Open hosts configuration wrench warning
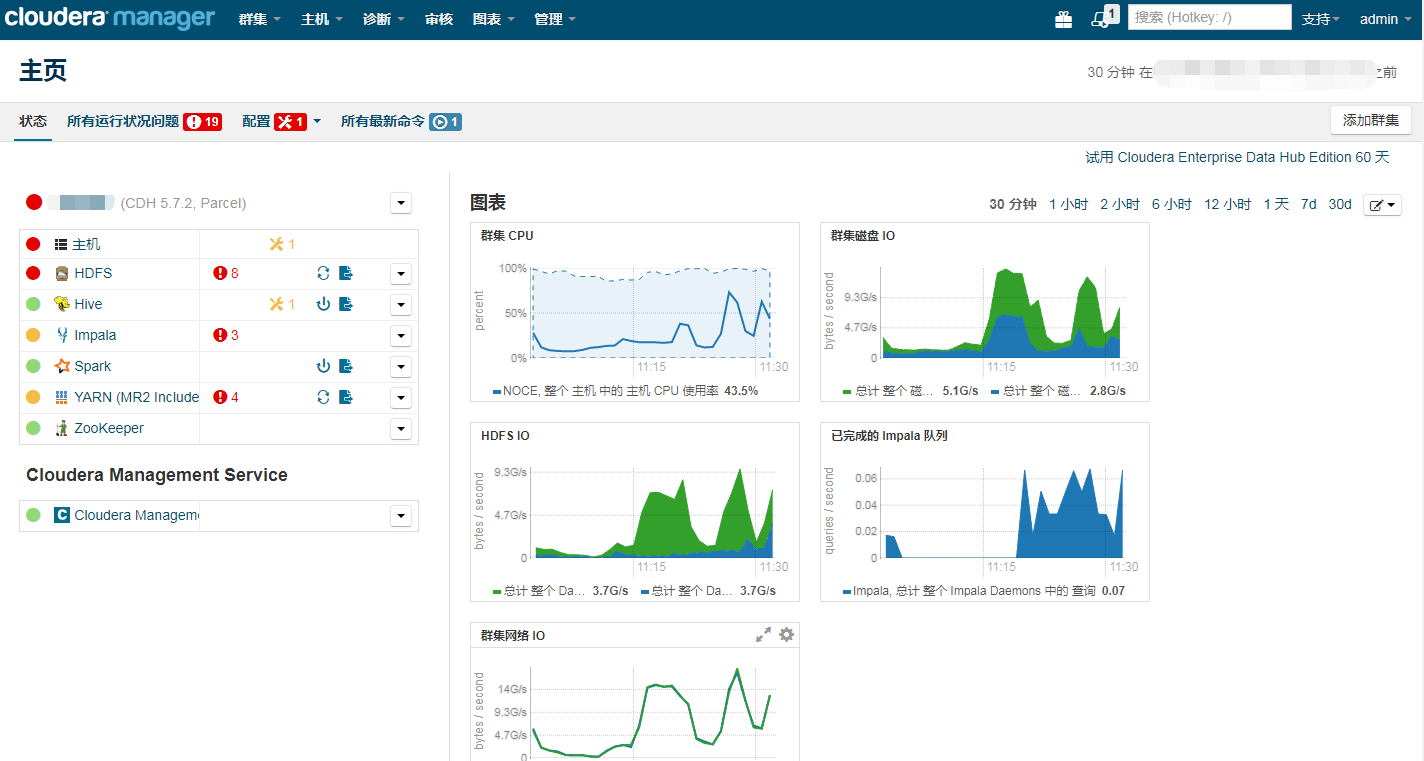 click(282, 244)
